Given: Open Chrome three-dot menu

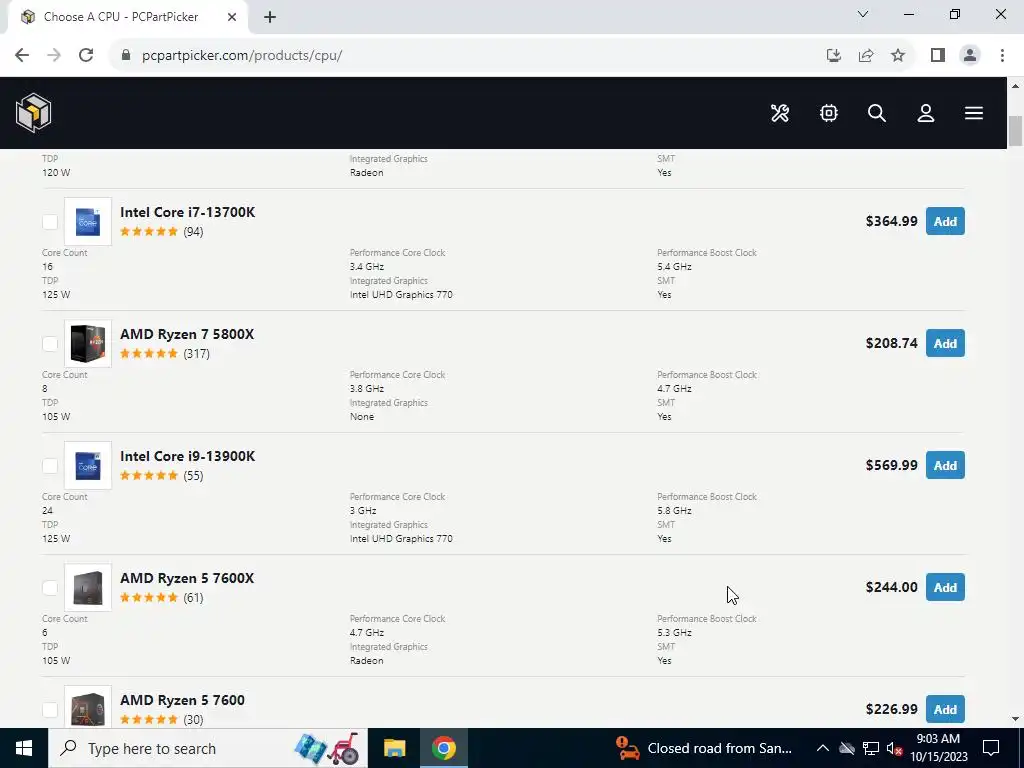Looking at the screenshot, I should pos(1002,55).
